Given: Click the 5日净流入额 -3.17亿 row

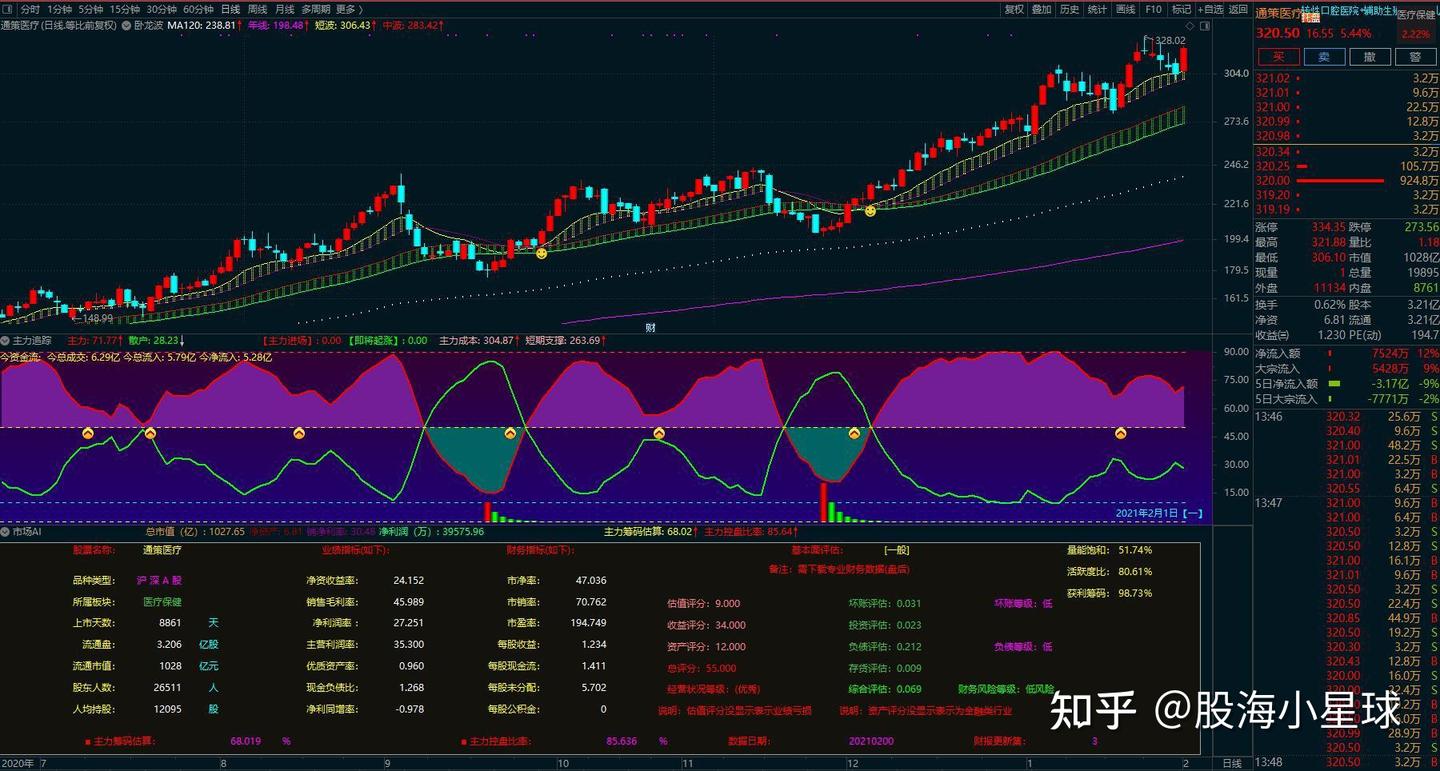Looking at the screenshot, I should [1346, 384].
